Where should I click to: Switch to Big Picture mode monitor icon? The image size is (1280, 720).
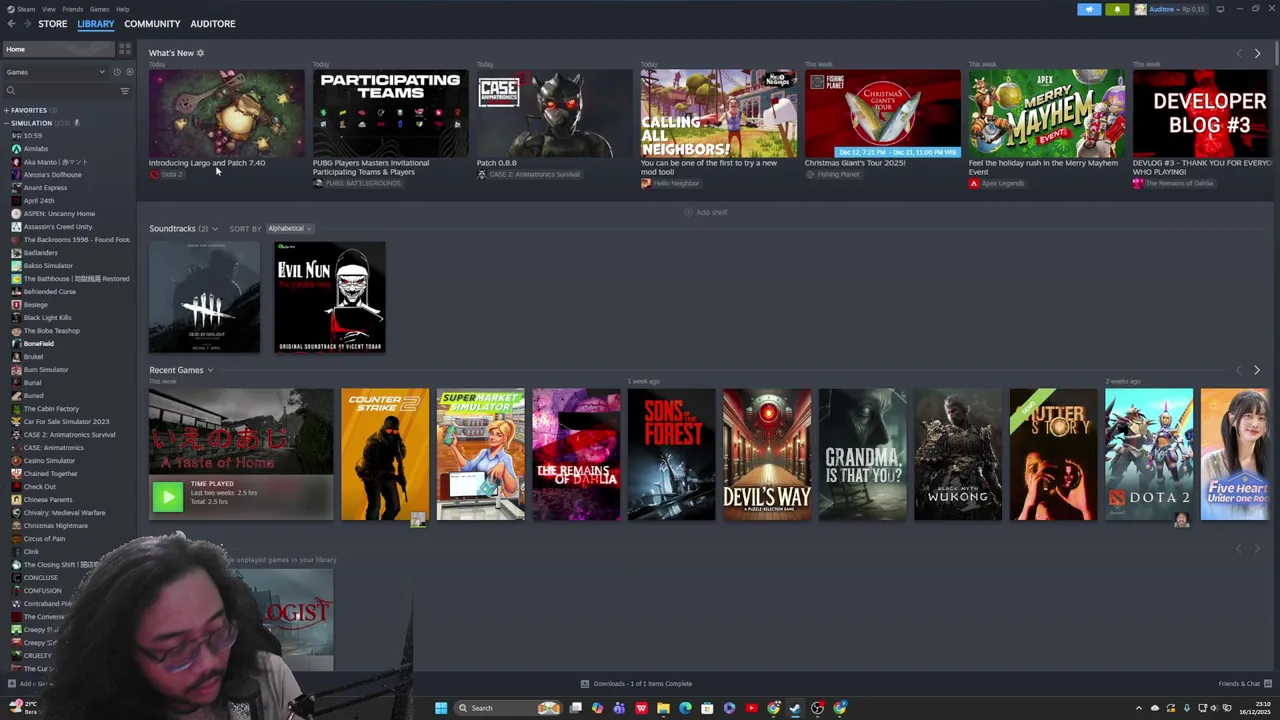(1220, 9)
